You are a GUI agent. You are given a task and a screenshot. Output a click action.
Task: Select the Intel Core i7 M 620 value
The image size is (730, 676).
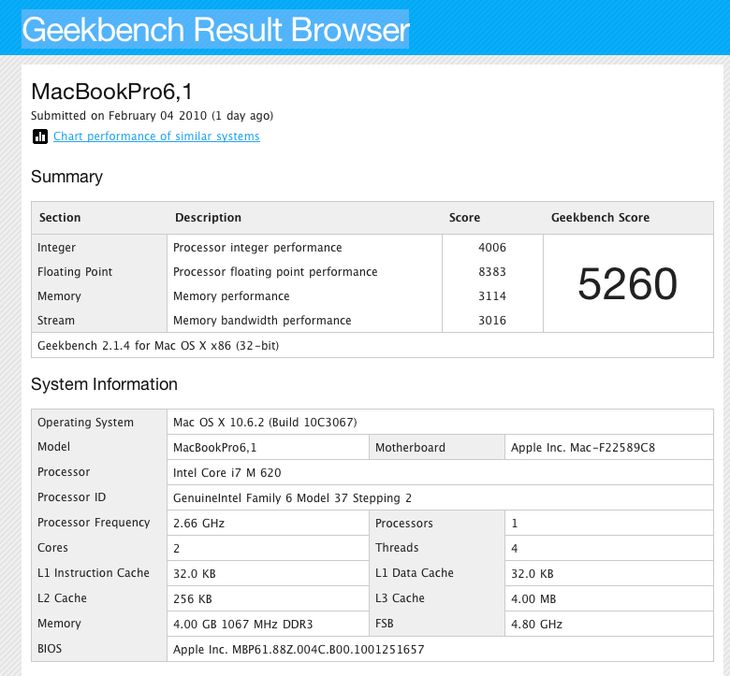227,473
